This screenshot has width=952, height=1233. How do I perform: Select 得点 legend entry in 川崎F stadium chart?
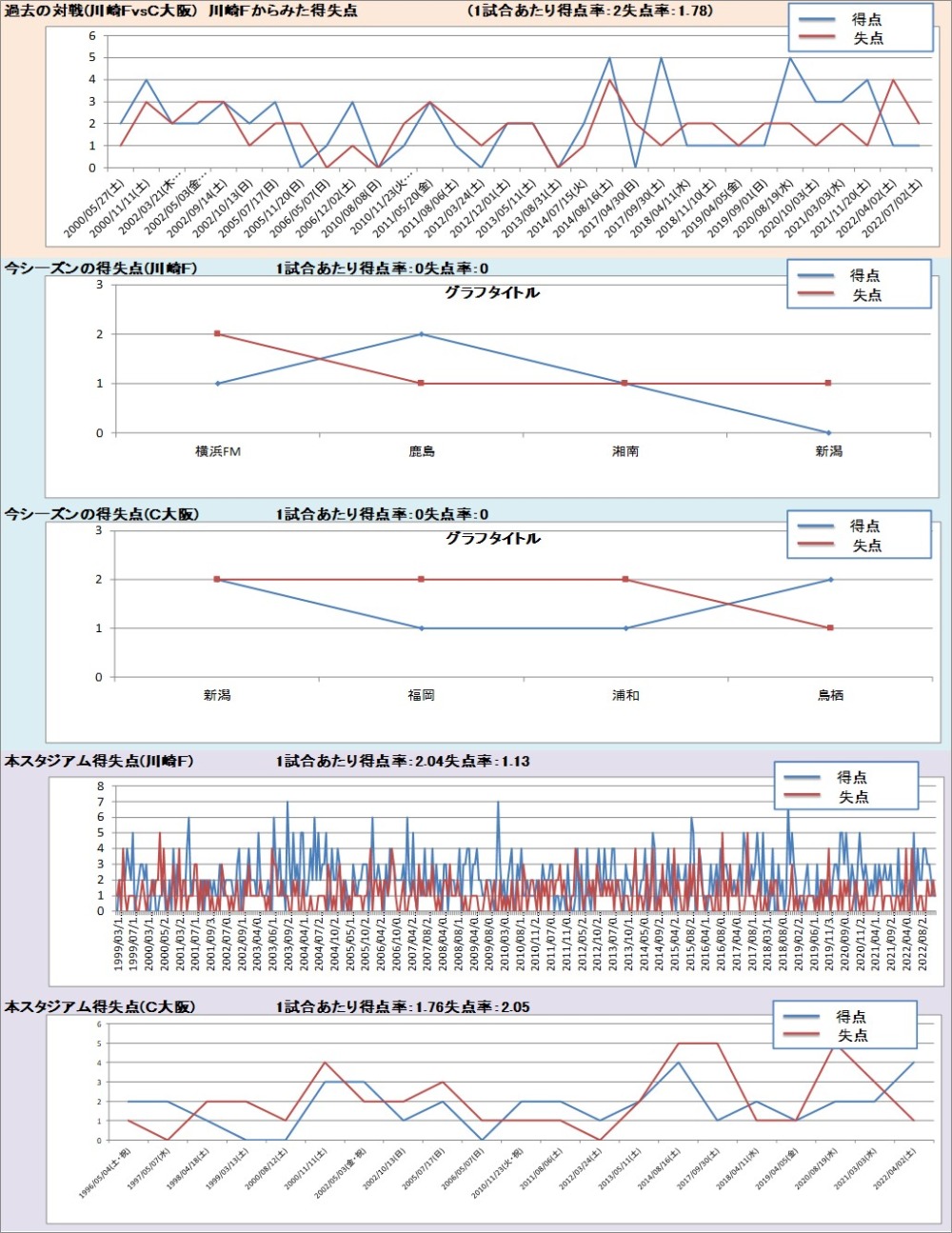[825, 777]
